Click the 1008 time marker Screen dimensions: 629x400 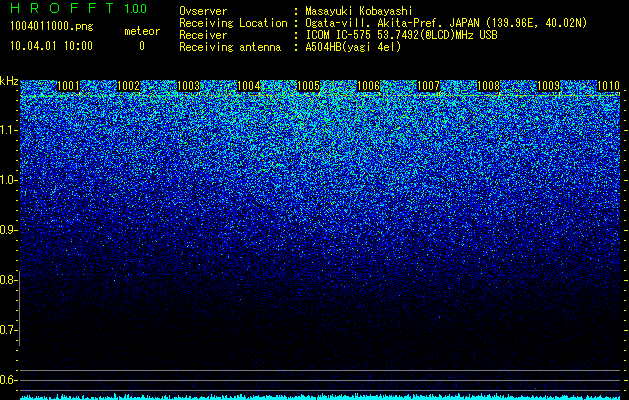(x=488, y=86)
